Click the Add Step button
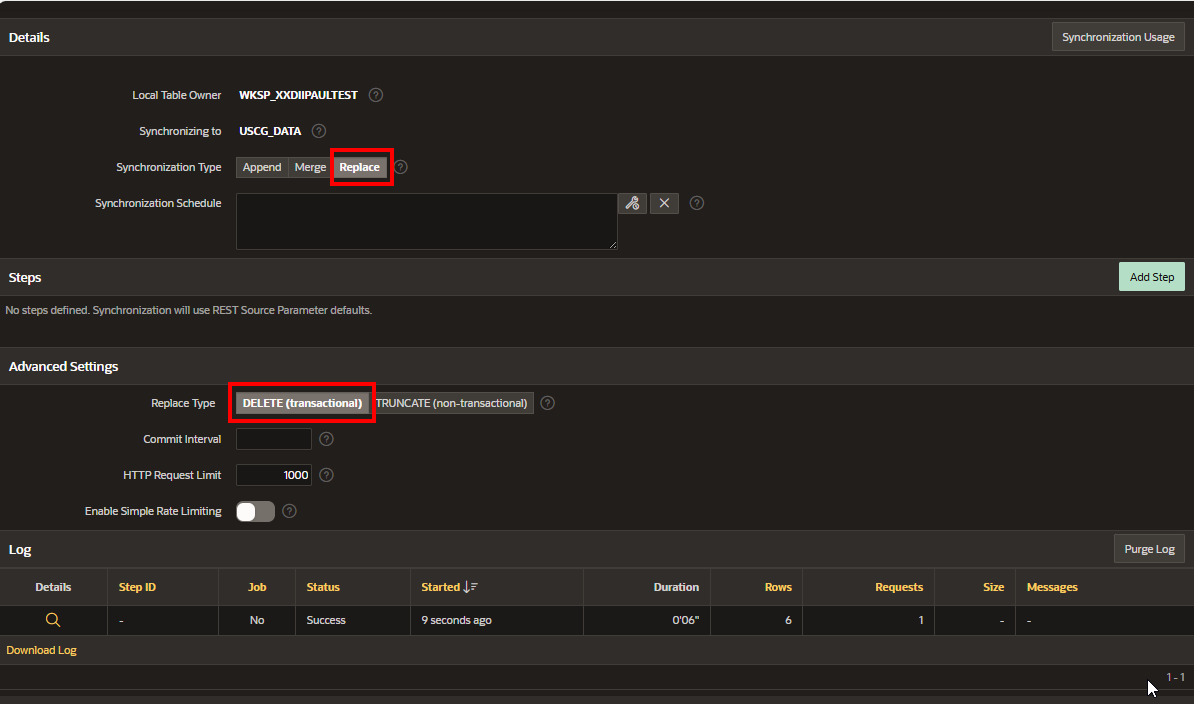 click(1151, 277)
